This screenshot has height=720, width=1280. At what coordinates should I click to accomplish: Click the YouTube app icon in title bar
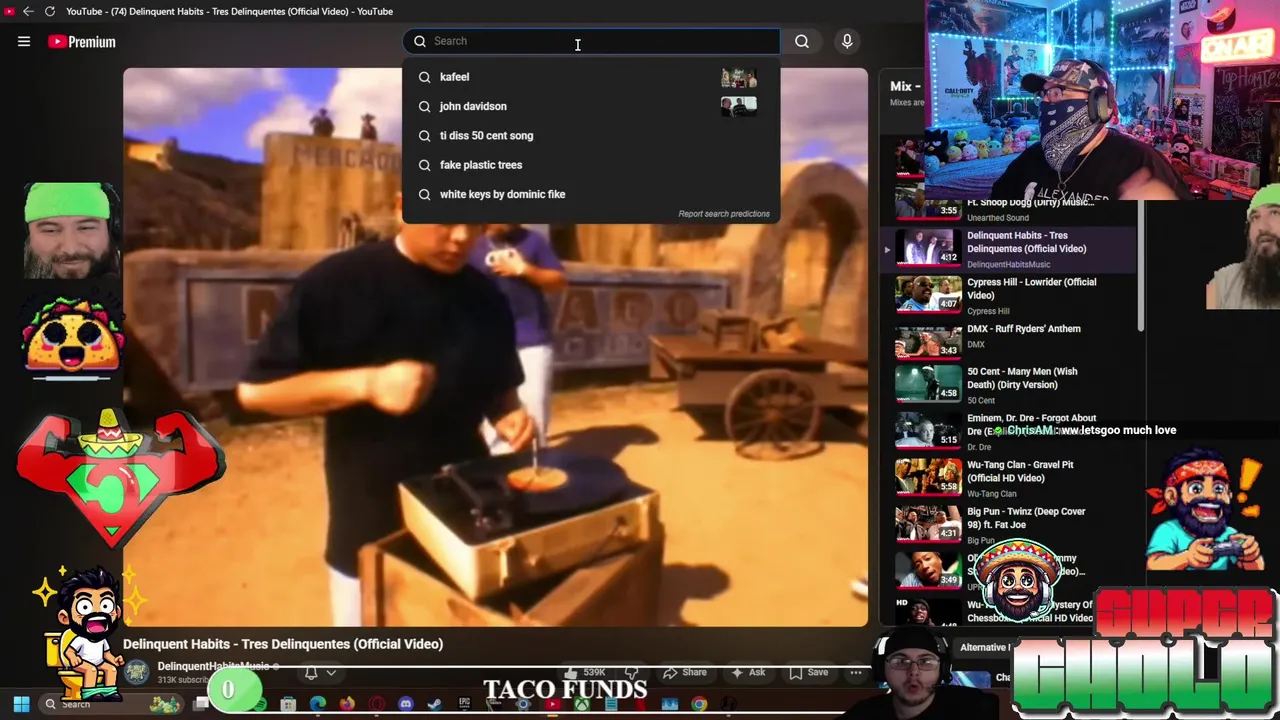point(9,11)
